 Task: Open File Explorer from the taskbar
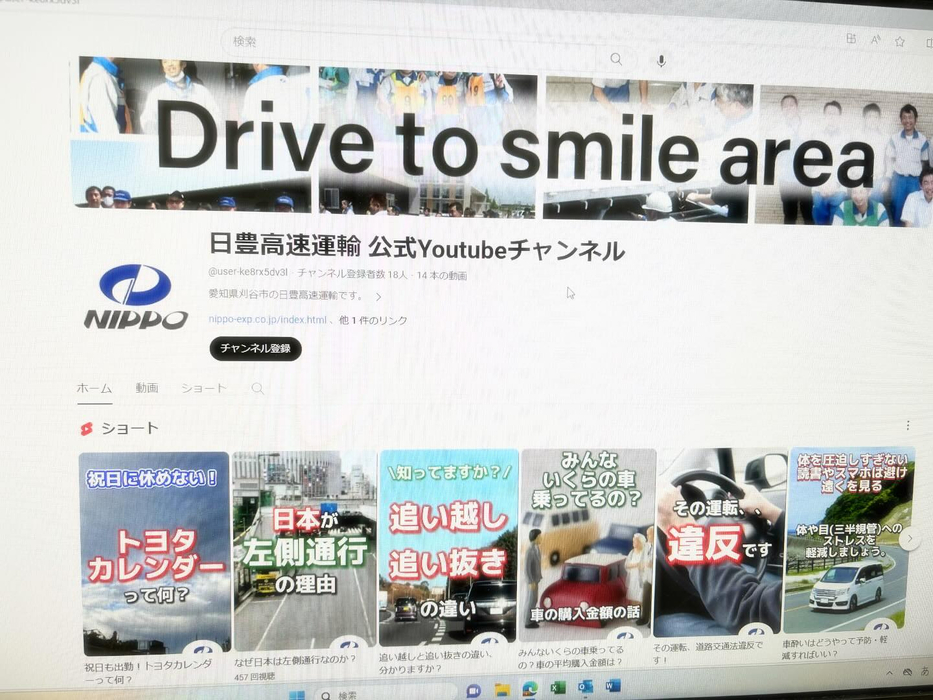click(x=502, y=690)
